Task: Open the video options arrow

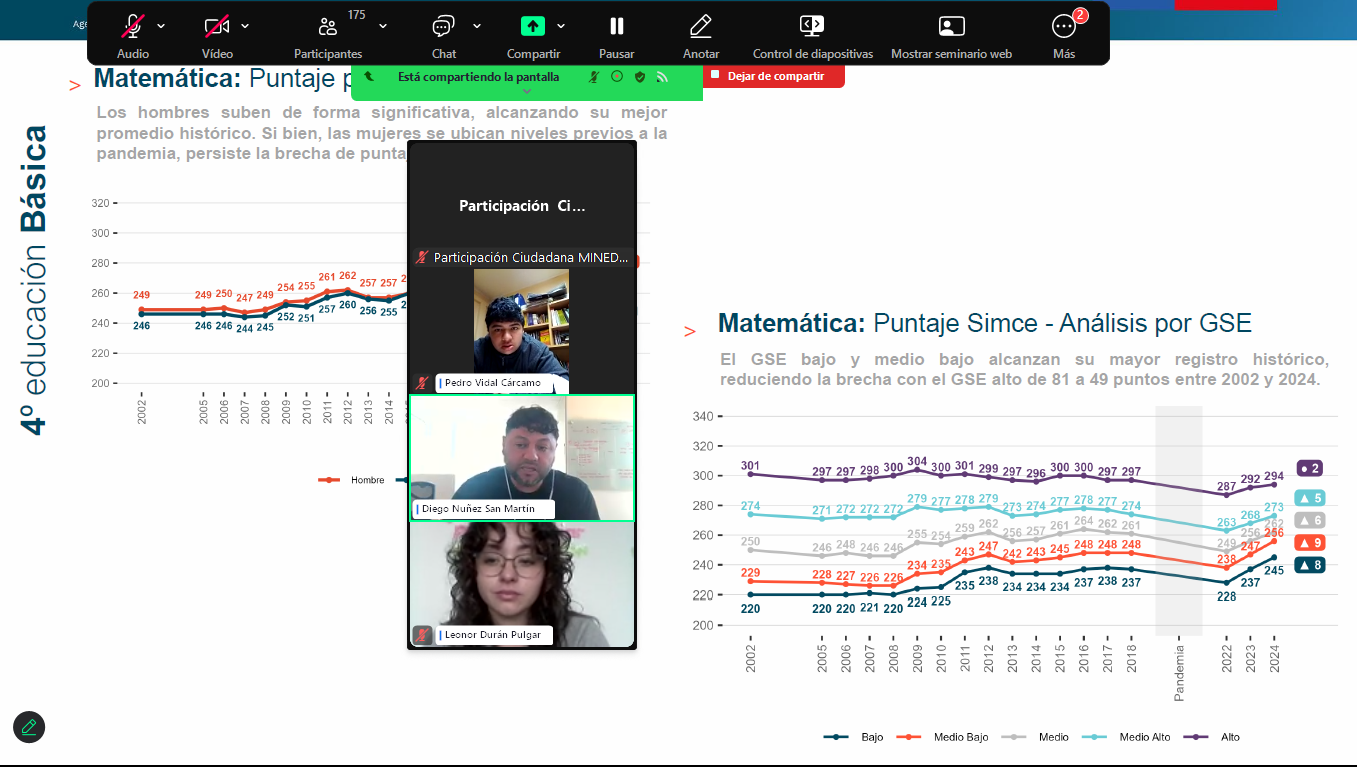Action: tap(246, 26)
